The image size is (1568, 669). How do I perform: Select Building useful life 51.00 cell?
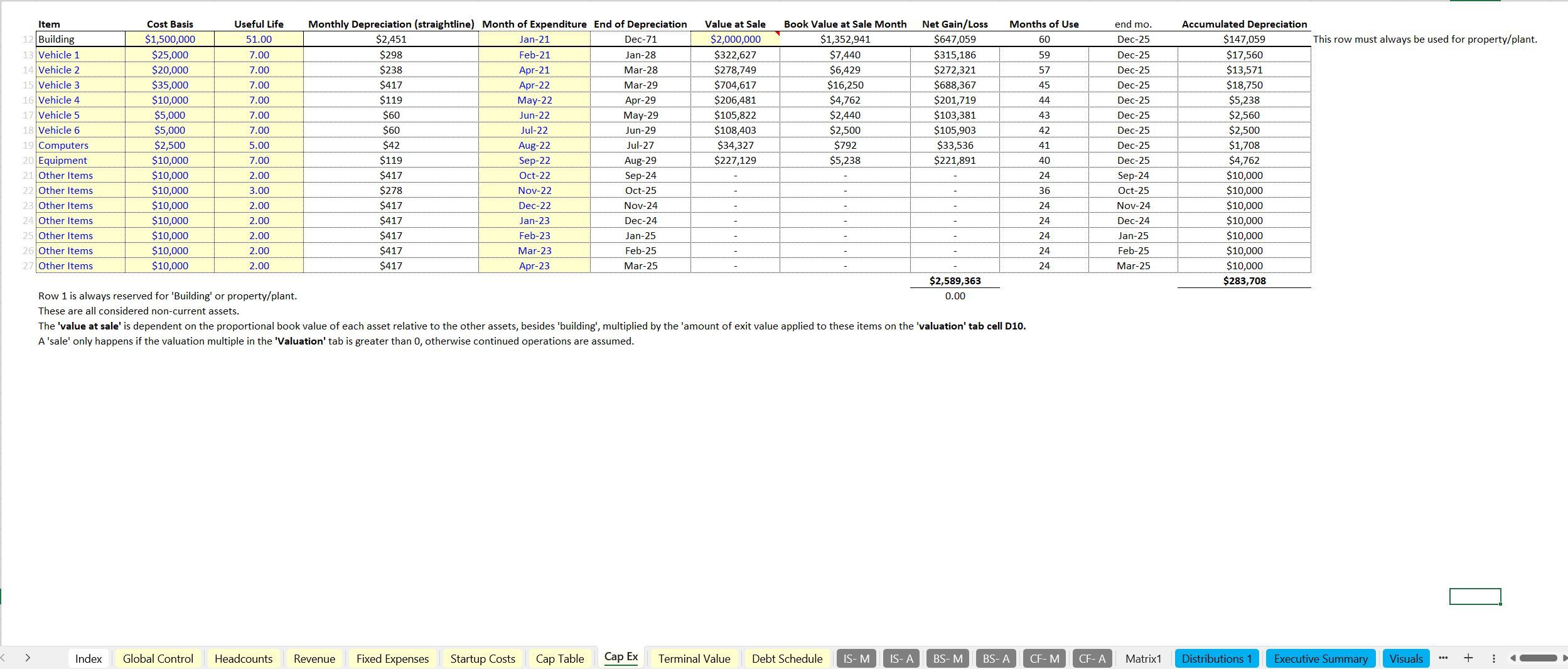259,39
